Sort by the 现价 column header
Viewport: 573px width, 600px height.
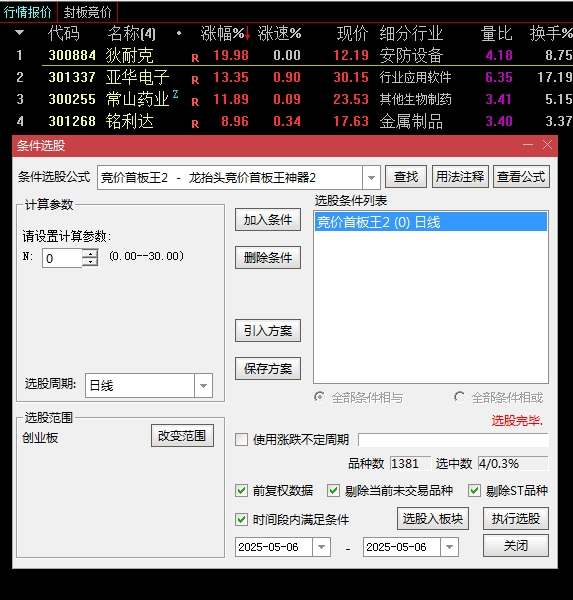tap(352, 33)
